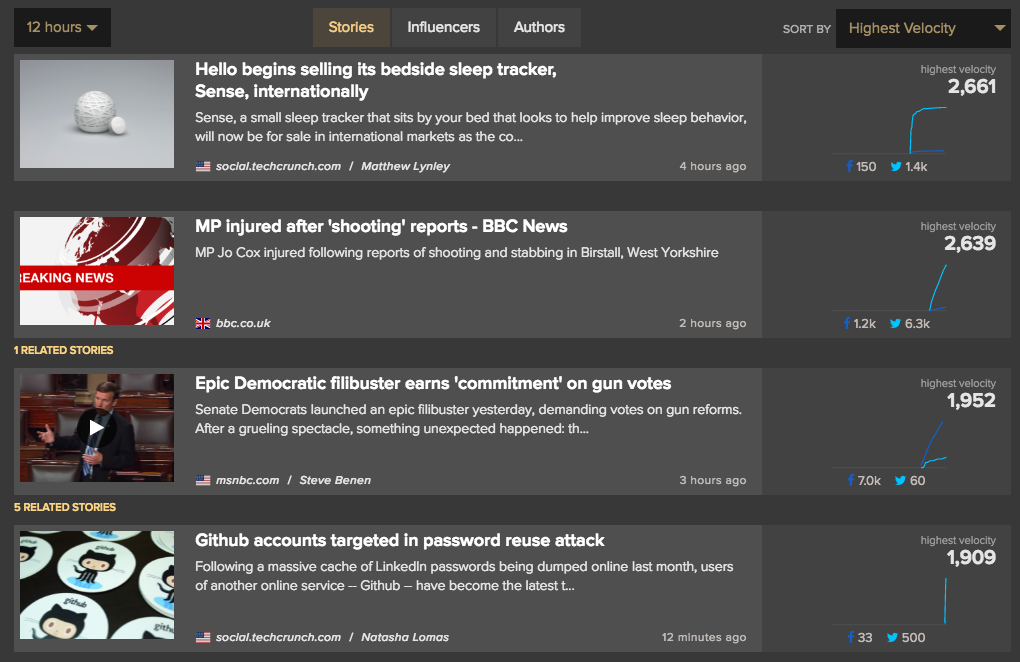1020x662 pixels.
Task: Select the Stories tab
Action: click(x=351, y=28)
